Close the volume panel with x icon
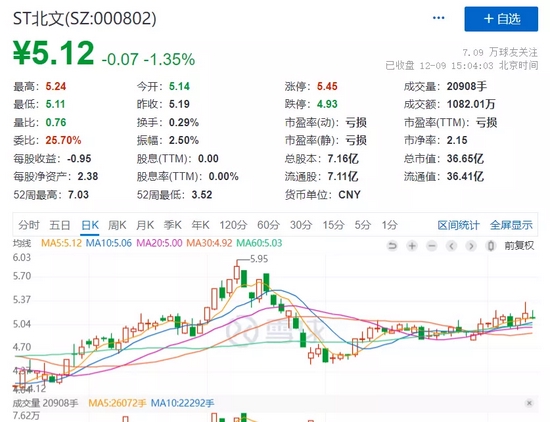550x422 pixels. 529,403
